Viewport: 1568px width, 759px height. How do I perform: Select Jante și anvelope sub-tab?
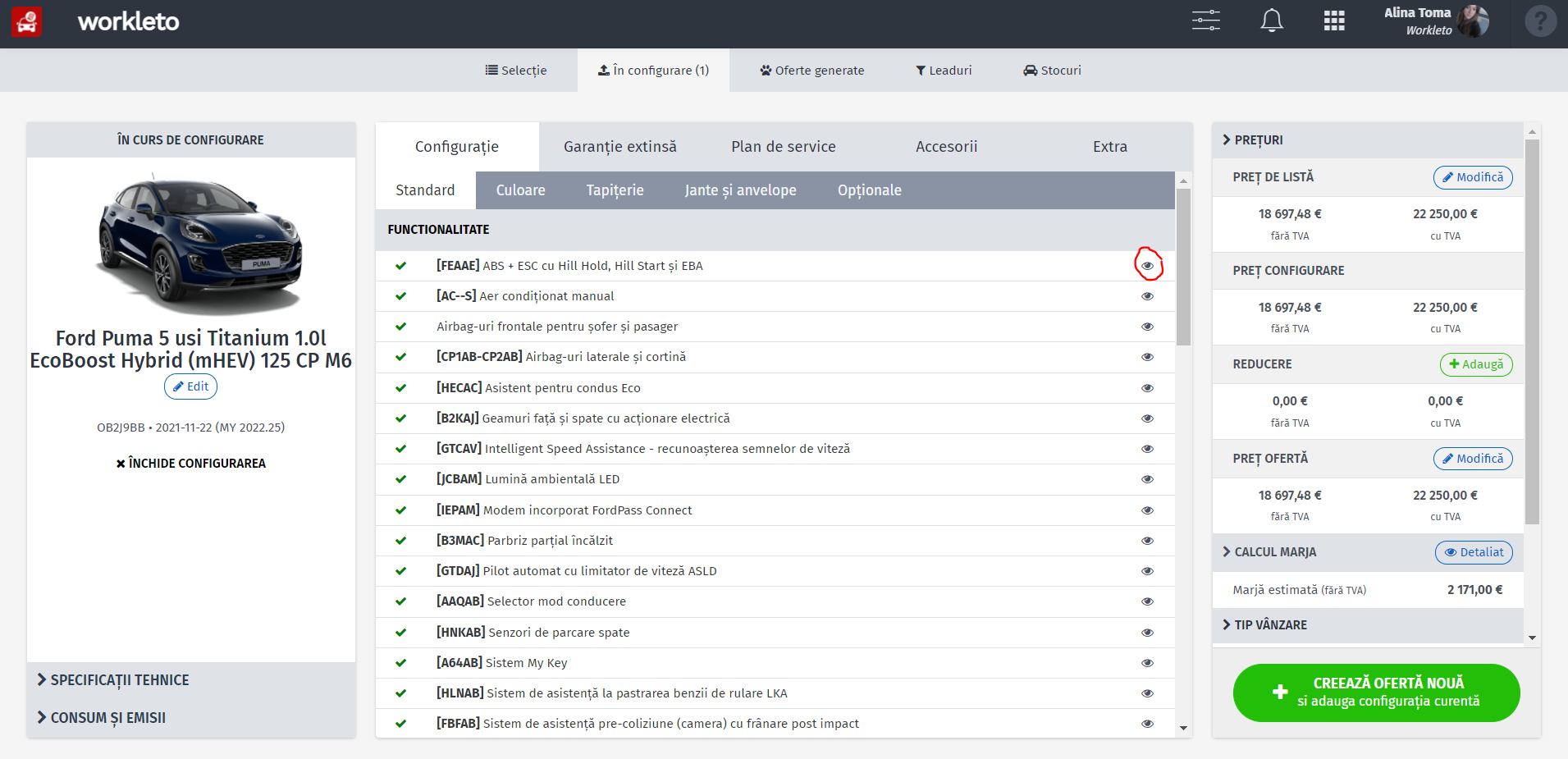tap(740, 190)
